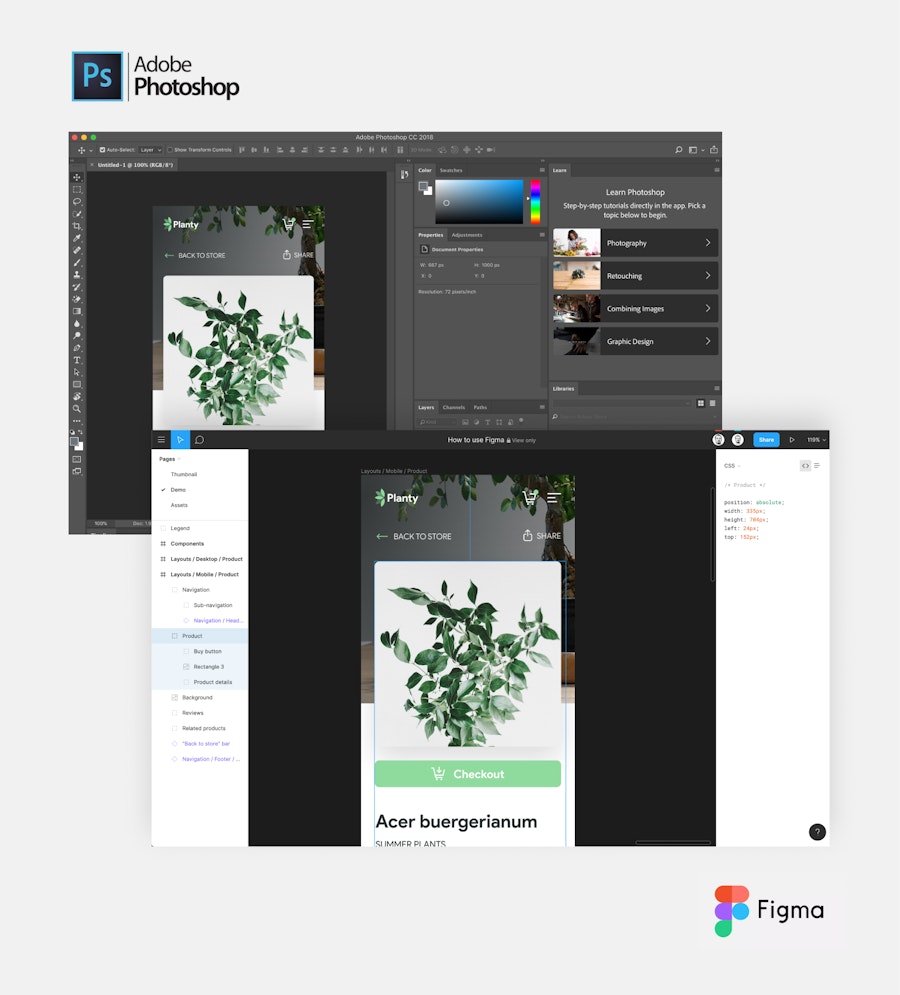Screen dimensions: 900x995
Task: Select Libraries grid view toggle in Photoshop
Action: pyautogui.click(x=701, y=403)
